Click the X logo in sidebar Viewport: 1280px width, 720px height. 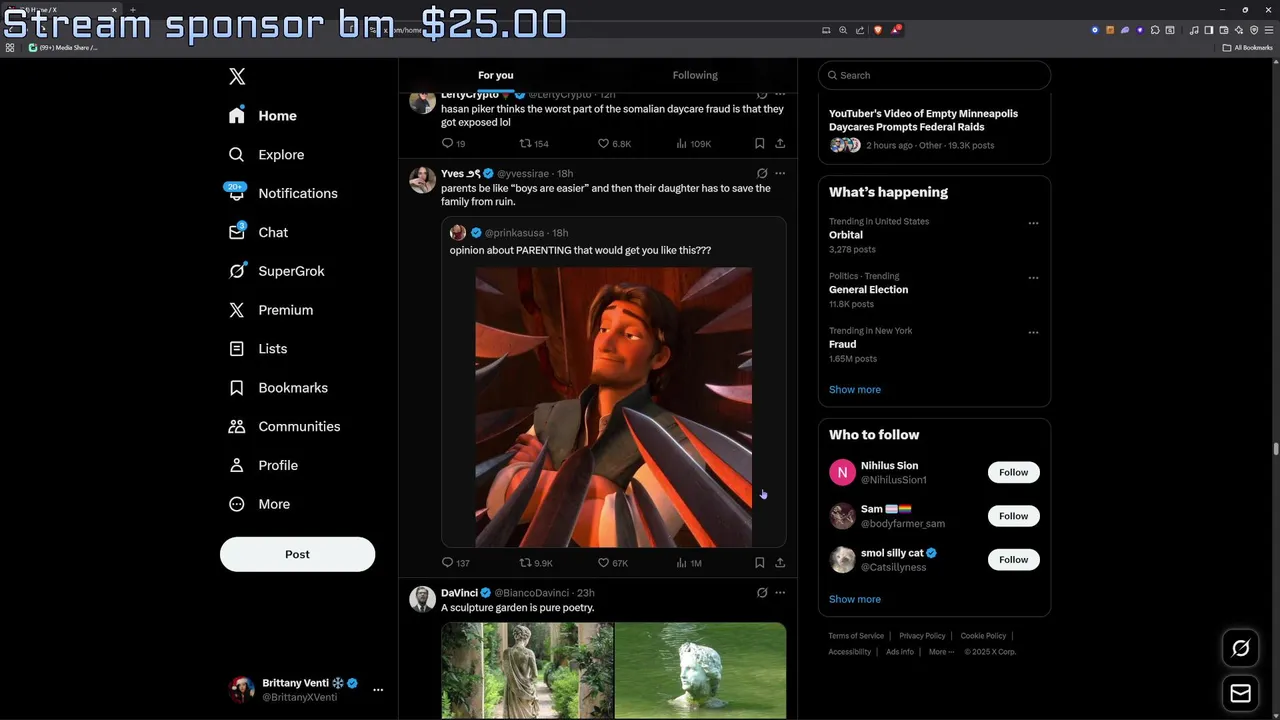[x=237, y=76]
